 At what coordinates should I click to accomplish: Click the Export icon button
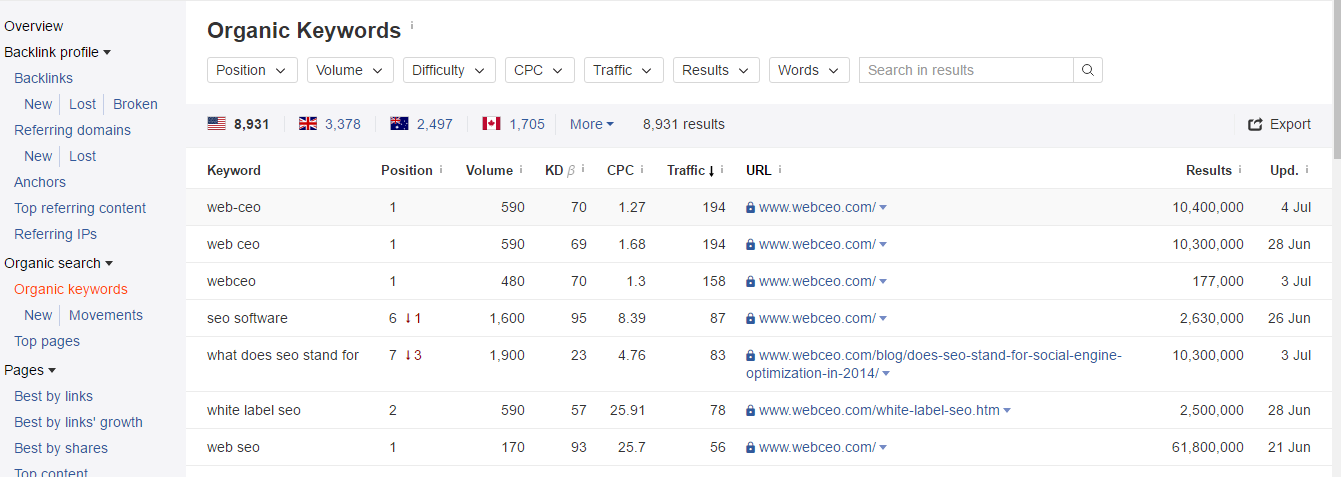tap(1256, 125)
